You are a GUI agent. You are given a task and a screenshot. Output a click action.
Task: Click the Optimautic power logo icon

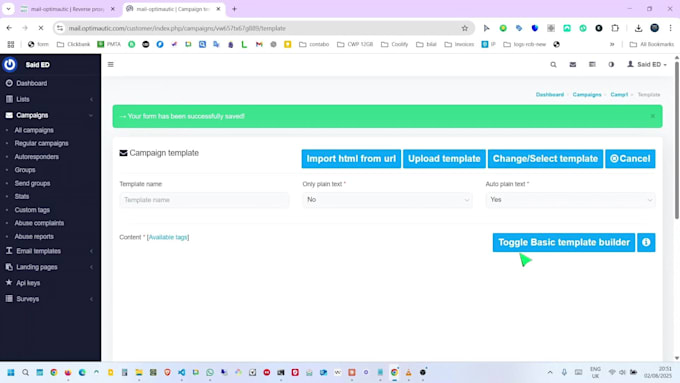[10, 65]
